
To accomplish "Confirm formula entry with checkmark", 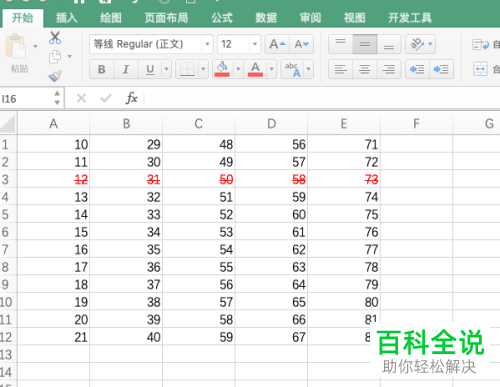I will point(106,98).
